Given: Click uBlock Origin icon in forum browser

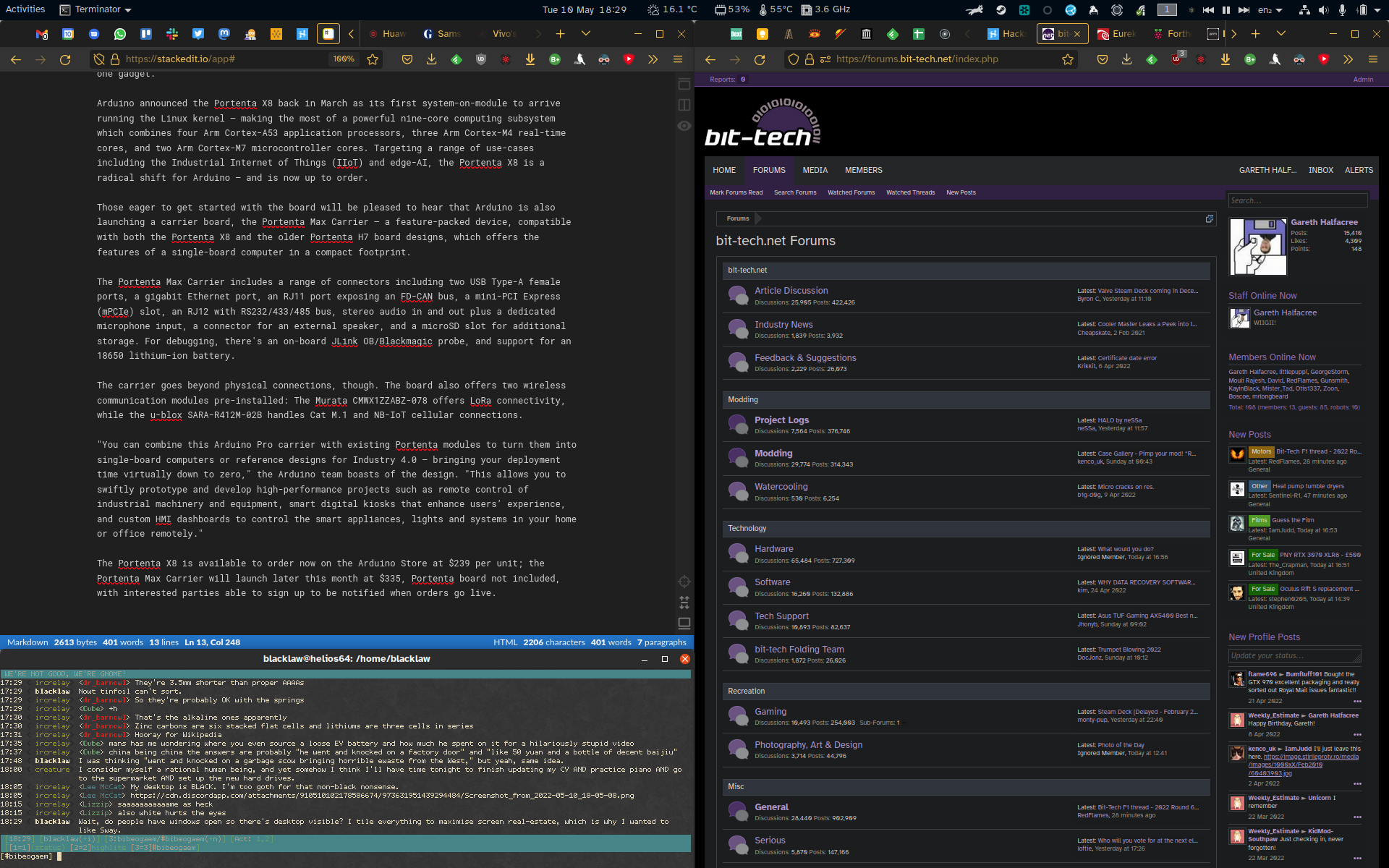Looking at the screenshot, I should (1176, 60).
